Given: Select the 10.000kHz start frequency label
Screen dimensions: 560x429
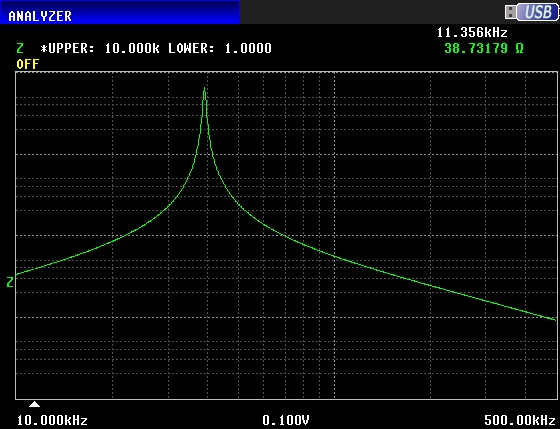Looking at the screenshot, I should click(52, 420).
